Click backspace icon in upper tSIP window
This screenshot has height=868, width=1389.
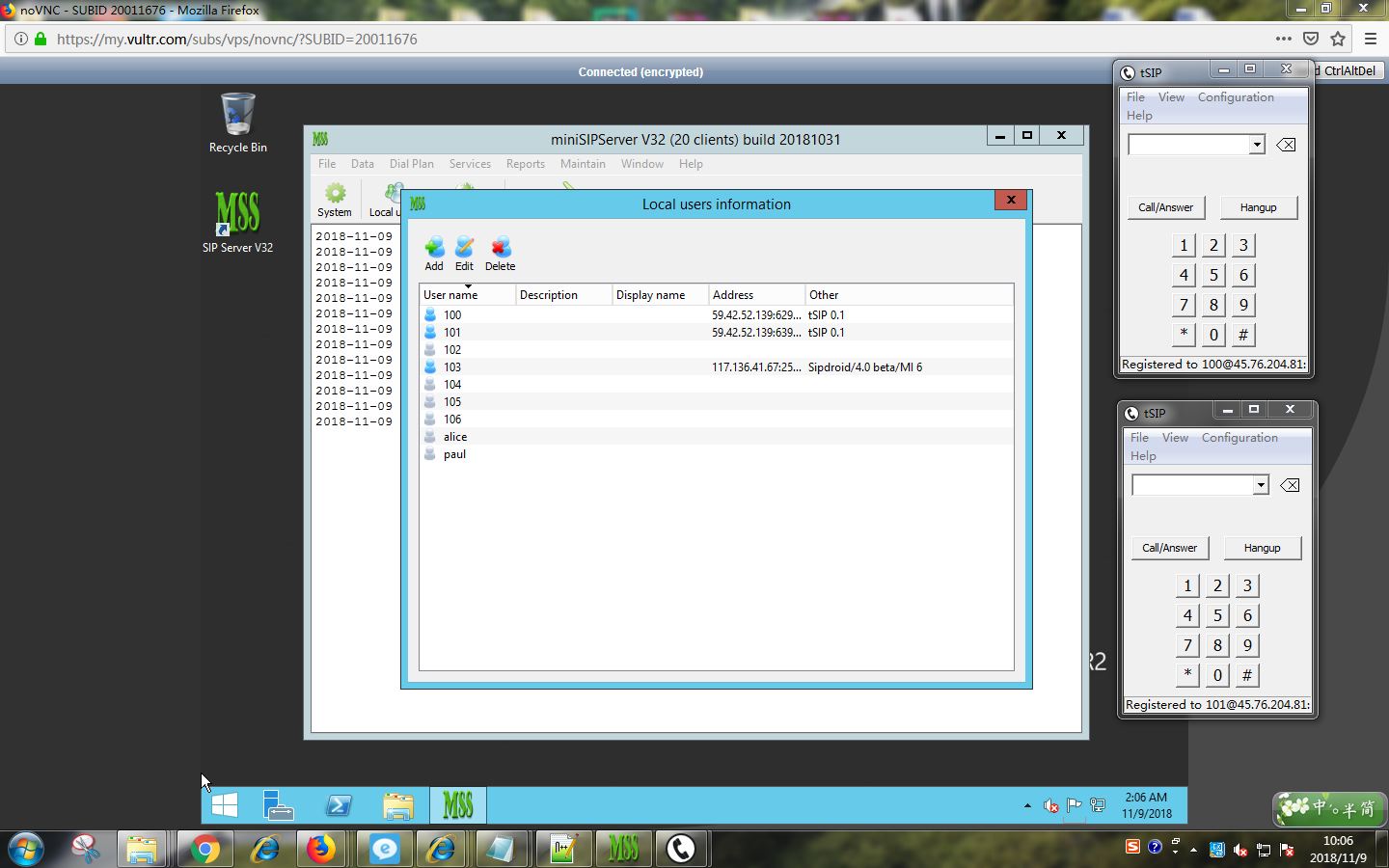pyautogui.click(x=1286, y=145)
